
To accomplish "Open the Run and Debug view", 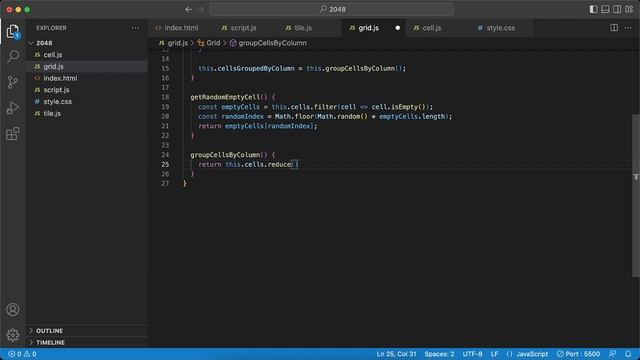I will click(x=13, y=108).
